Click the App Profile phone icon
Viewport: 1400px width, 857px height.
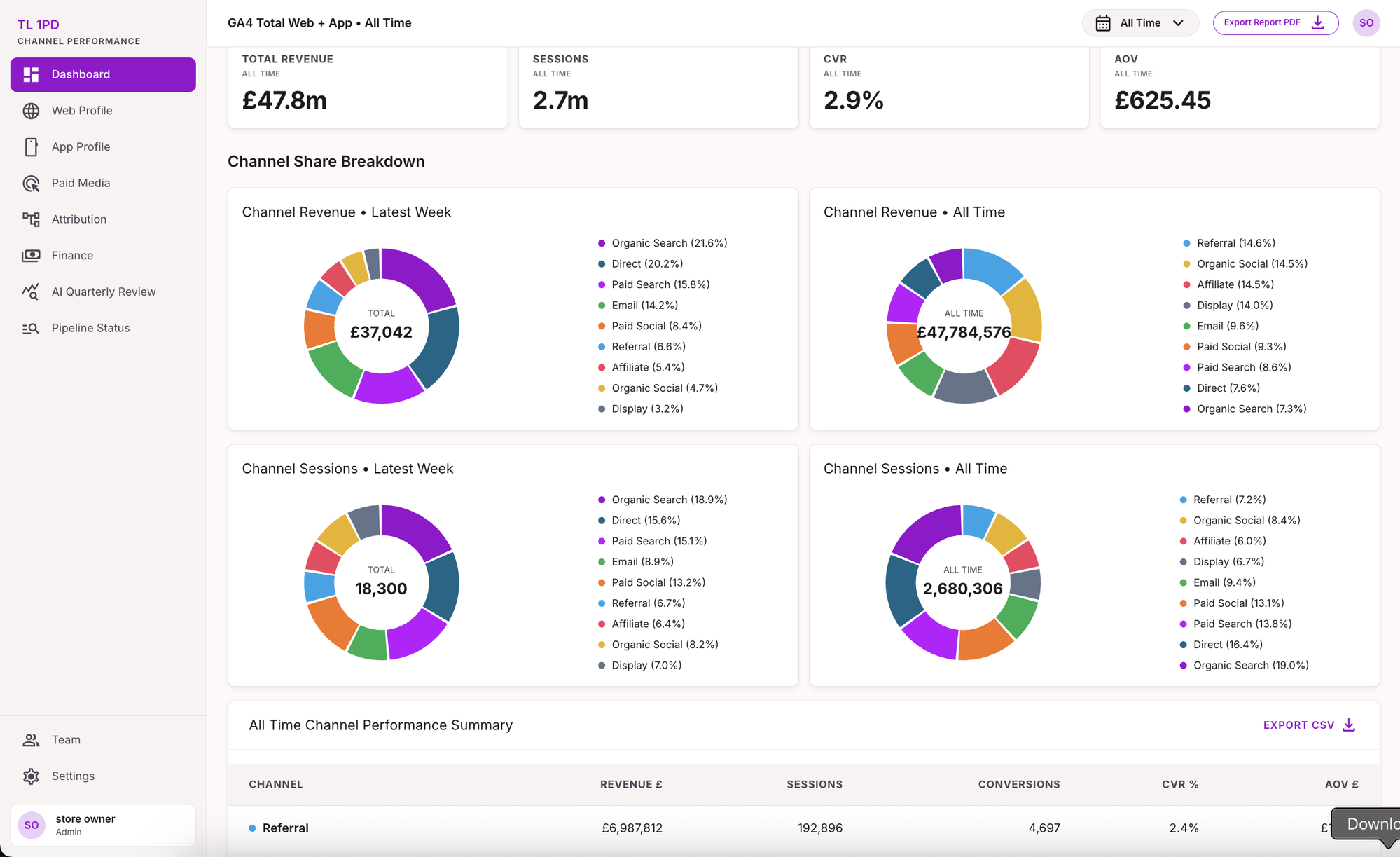click(31, 147)
